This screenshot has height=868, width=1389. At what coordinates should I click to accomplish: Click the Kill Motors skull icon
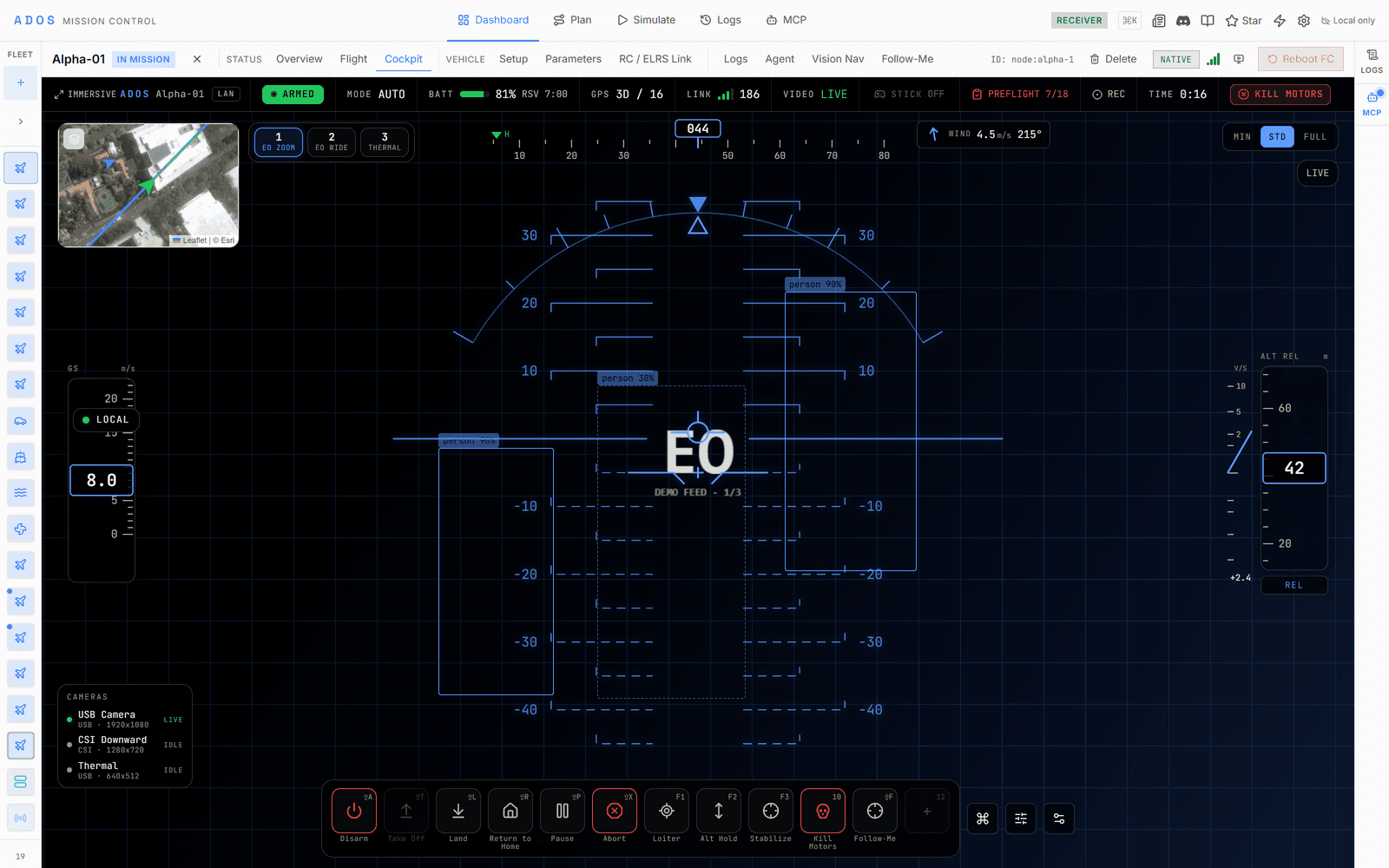click(x=823, y=811)
